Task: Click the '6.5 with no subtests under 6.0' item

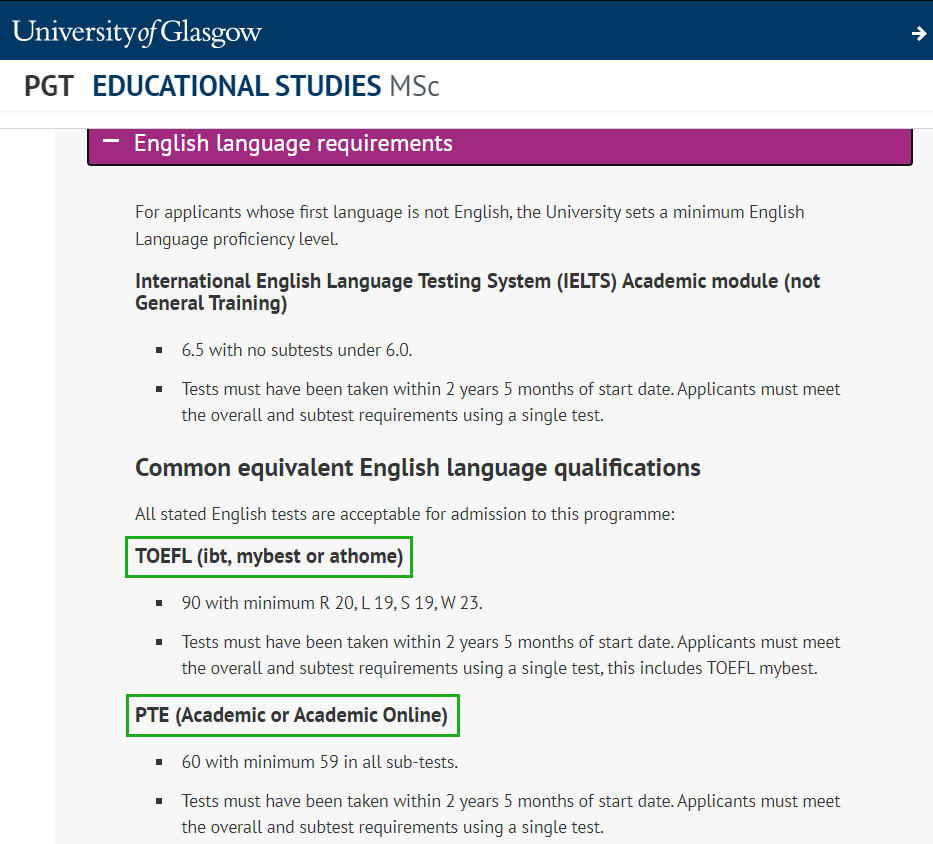Action: [297, 350]
